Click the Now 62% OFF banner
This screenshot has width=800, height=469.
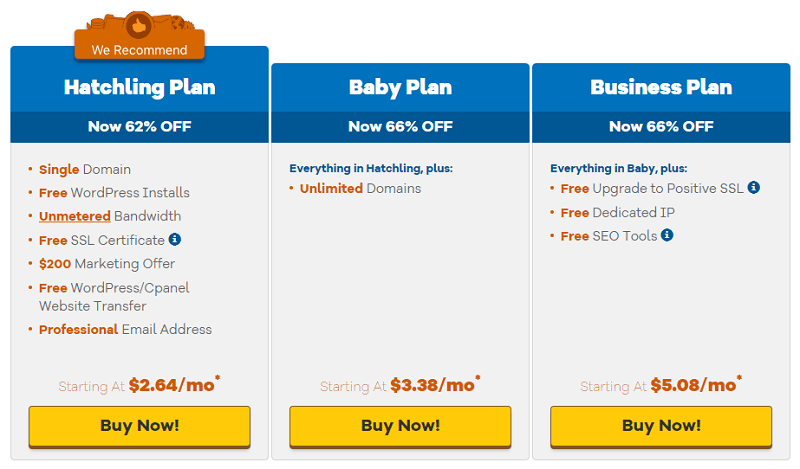[139, 127]
